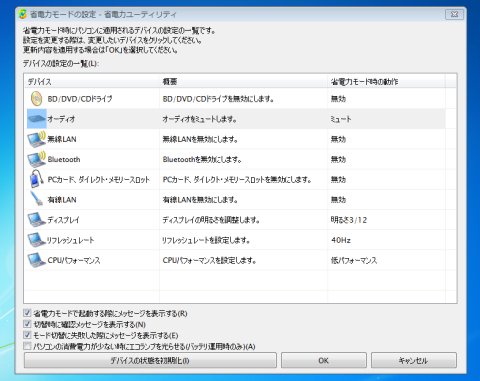Click the 概要 column header
The height and width of the screenshot is (381, 480).
click(170, 82)
